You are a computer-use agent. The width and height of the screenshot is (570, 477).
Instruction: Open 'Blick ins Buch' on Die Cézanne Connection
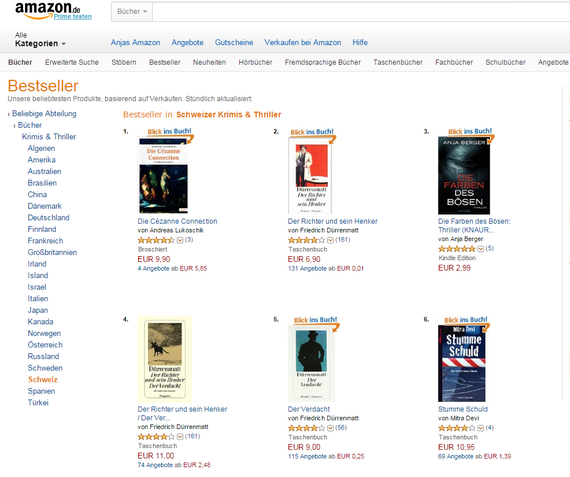tap(169, 132)
